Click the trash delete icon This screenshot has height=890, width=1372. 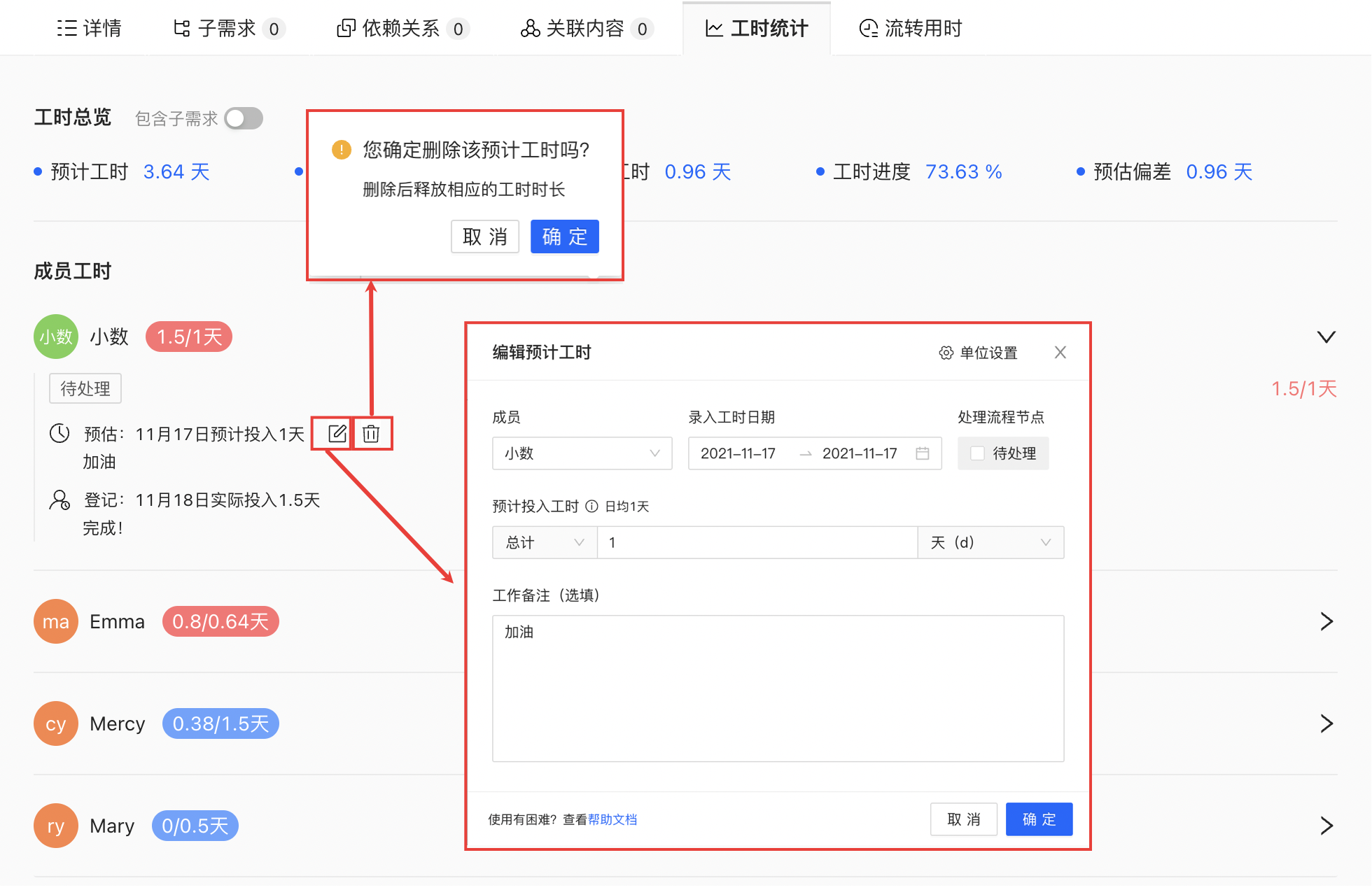(x=371, y=434)
